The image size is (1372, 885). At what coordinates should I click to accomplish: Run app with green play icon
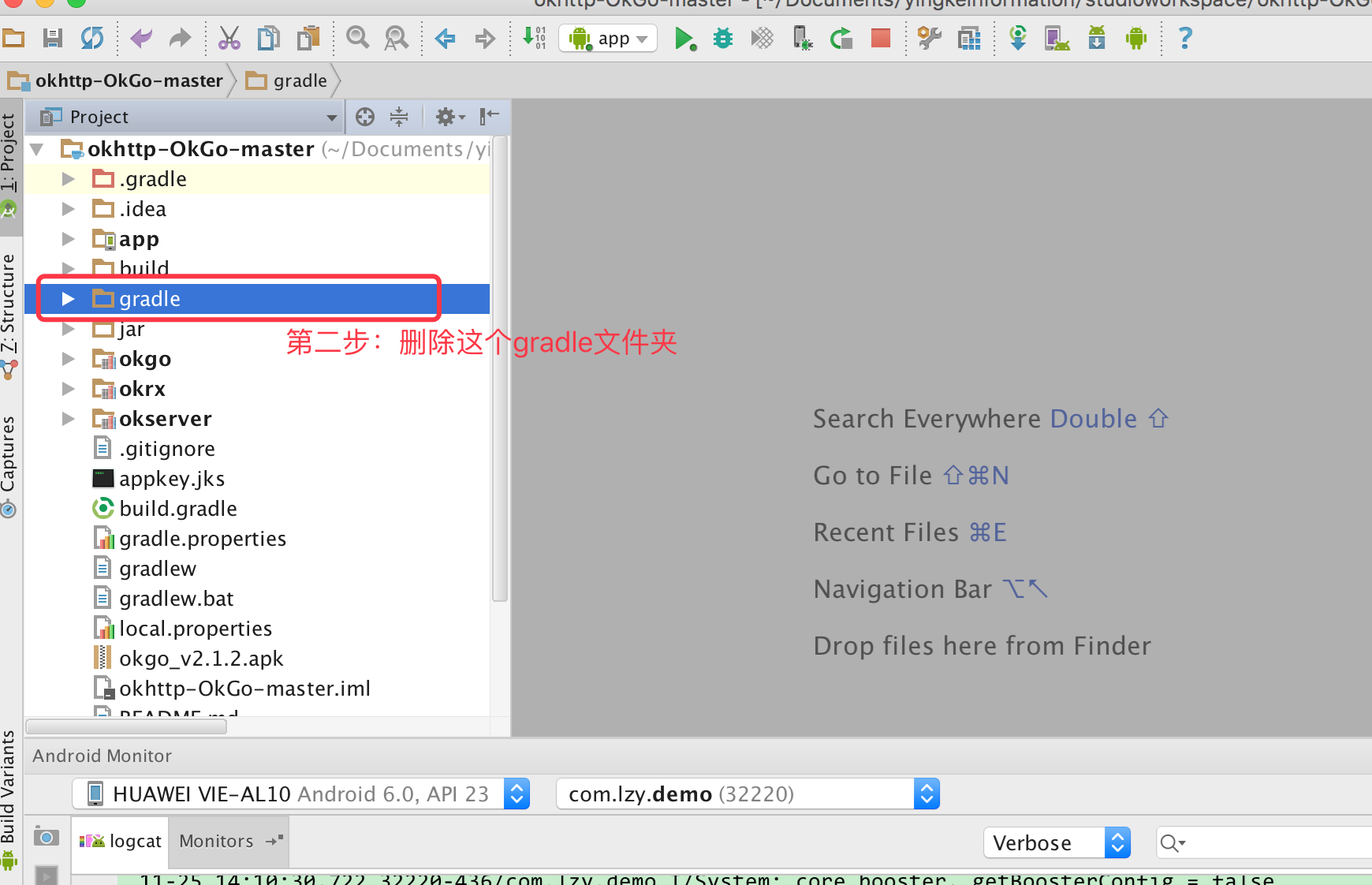684,38
